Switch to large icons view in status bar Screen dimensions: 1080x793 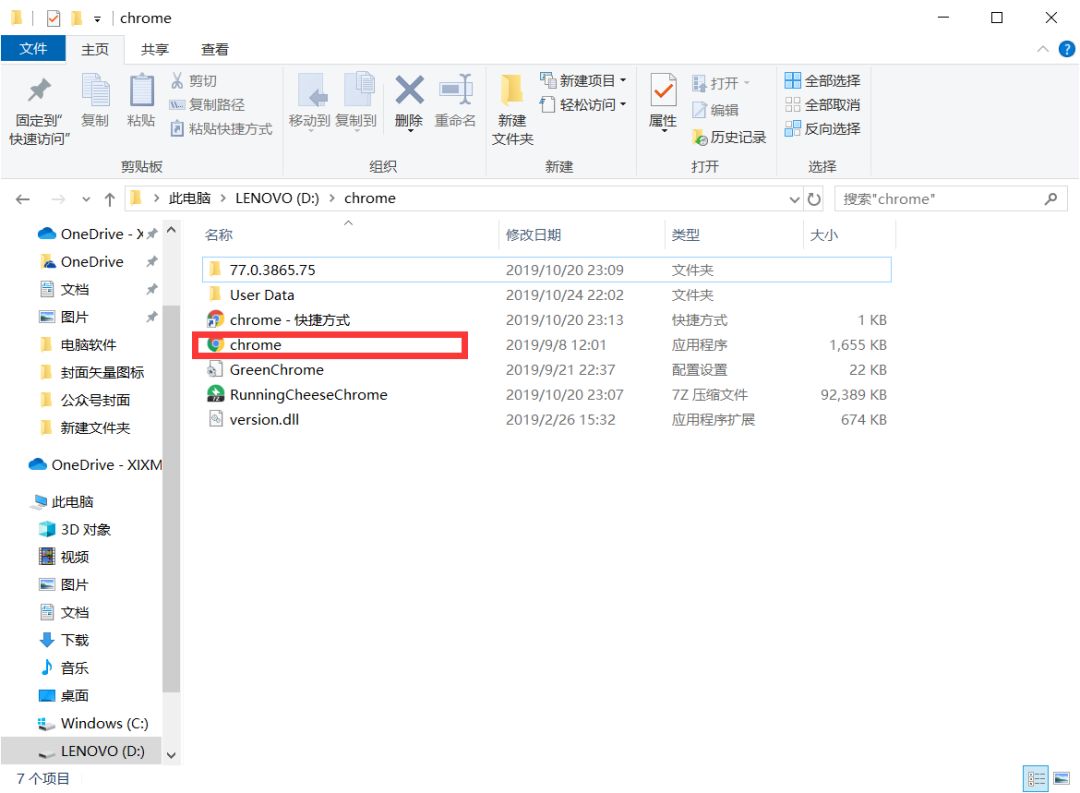point(1061,779)
